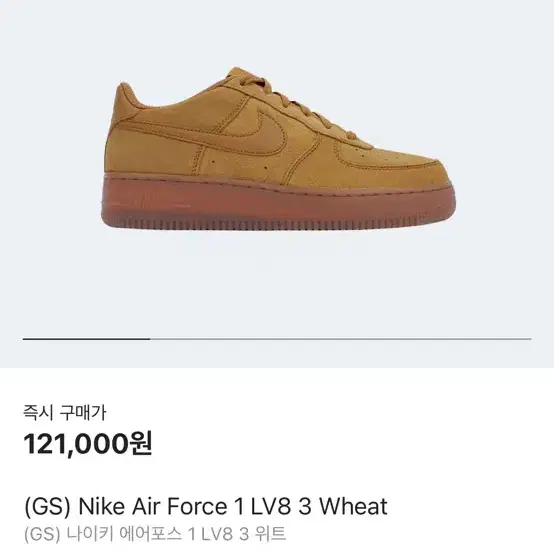Click the word Wheat in the title

[354, 506]
